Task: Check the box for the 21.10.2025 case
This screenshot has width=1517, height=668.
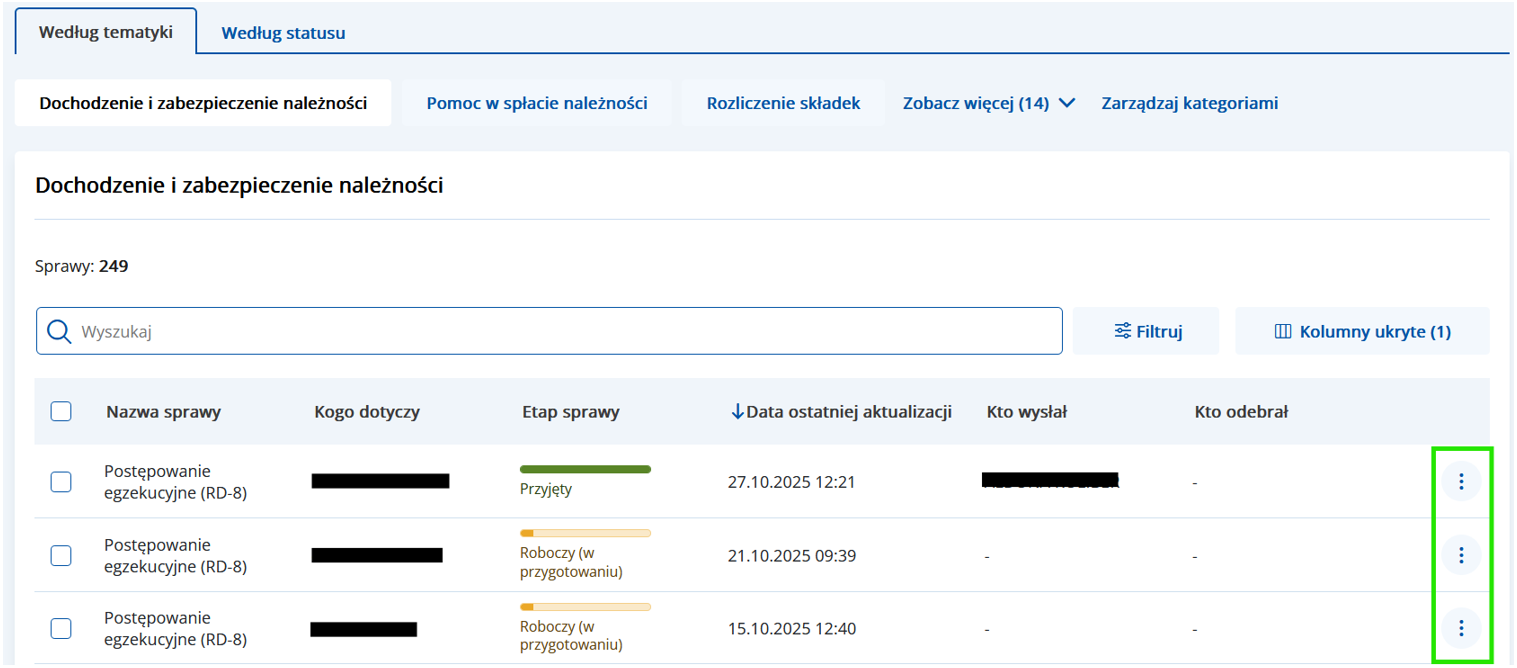Action: pos(61,555)
